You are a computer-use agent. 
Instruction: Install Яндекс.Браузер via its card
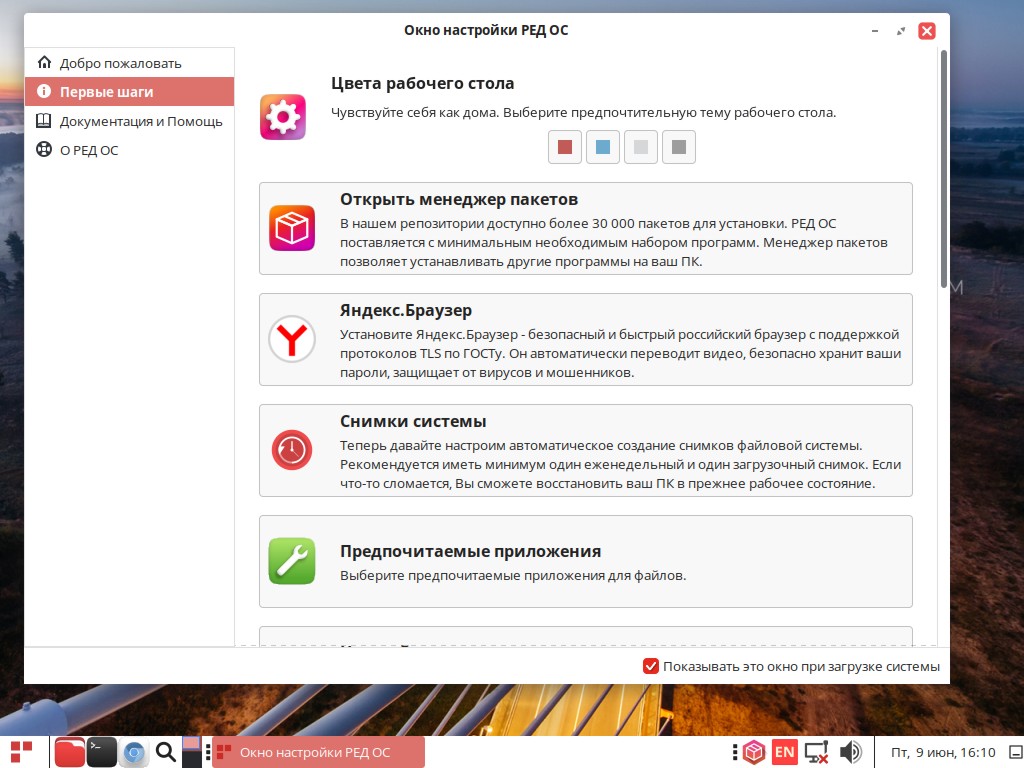(586, 340)
